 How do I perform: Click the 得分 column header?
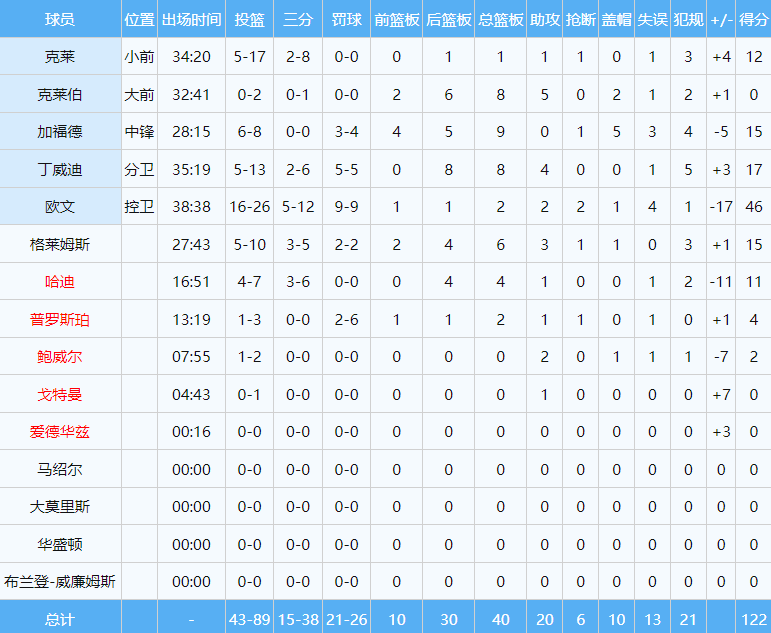point(753,20)
